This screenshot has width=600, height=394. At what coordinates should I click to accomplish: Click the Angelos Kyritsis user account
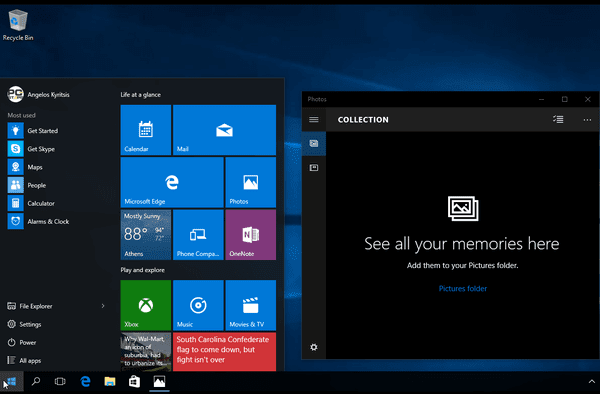tap(39, 94)
